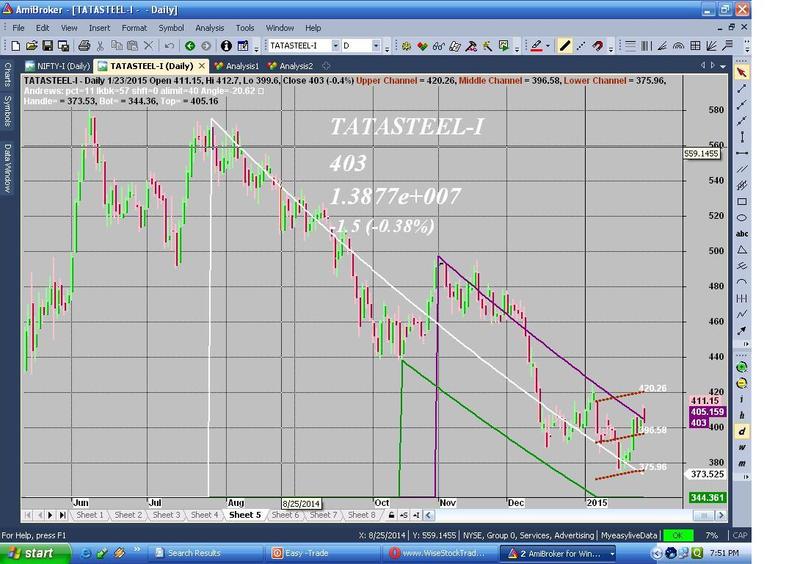
Task: Select the thick line style icon
Action: coord(564,46)
